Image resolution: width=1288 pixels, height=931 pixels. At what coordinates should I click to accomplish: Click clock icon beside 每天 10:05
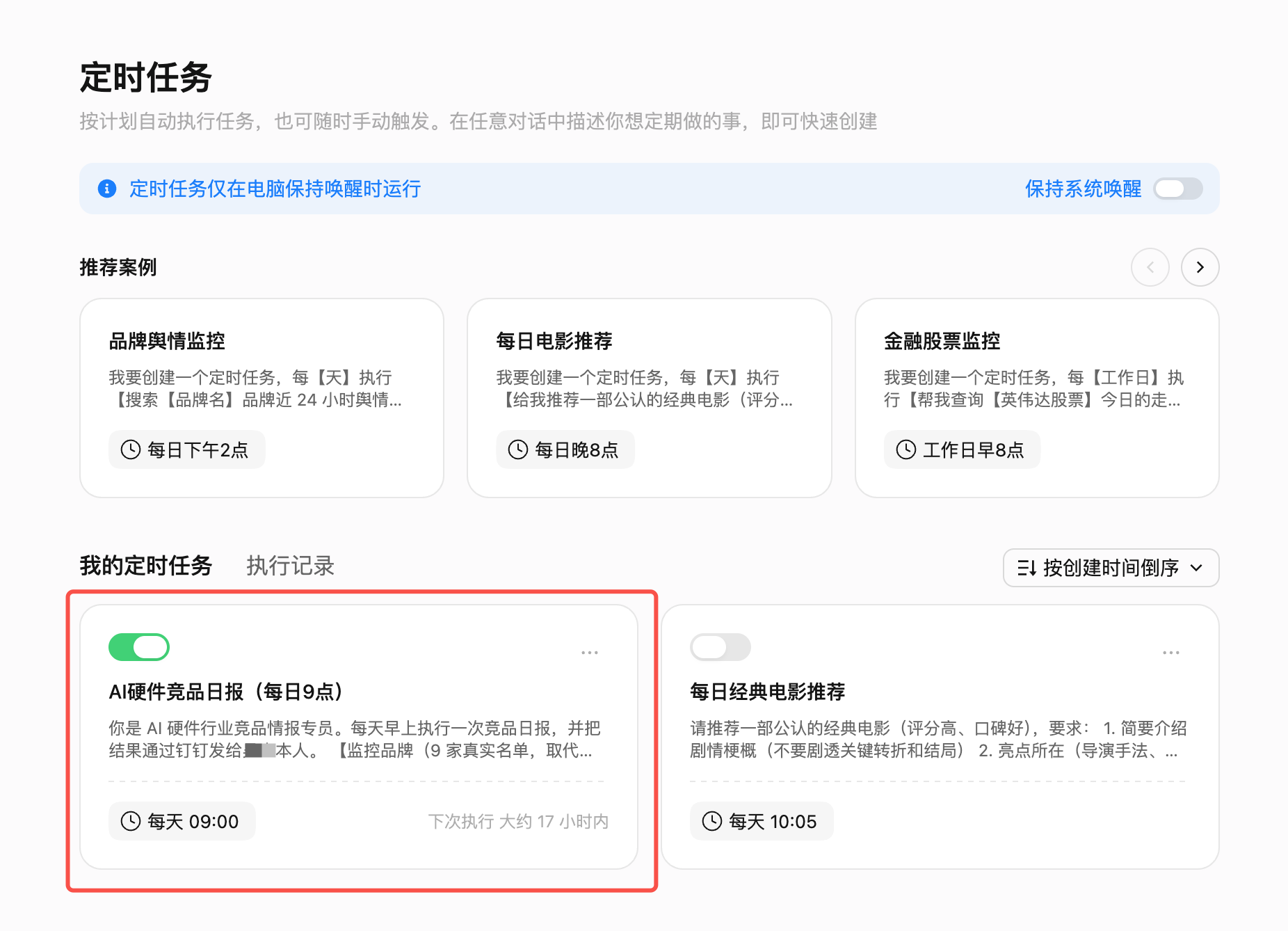pos(712,821)
